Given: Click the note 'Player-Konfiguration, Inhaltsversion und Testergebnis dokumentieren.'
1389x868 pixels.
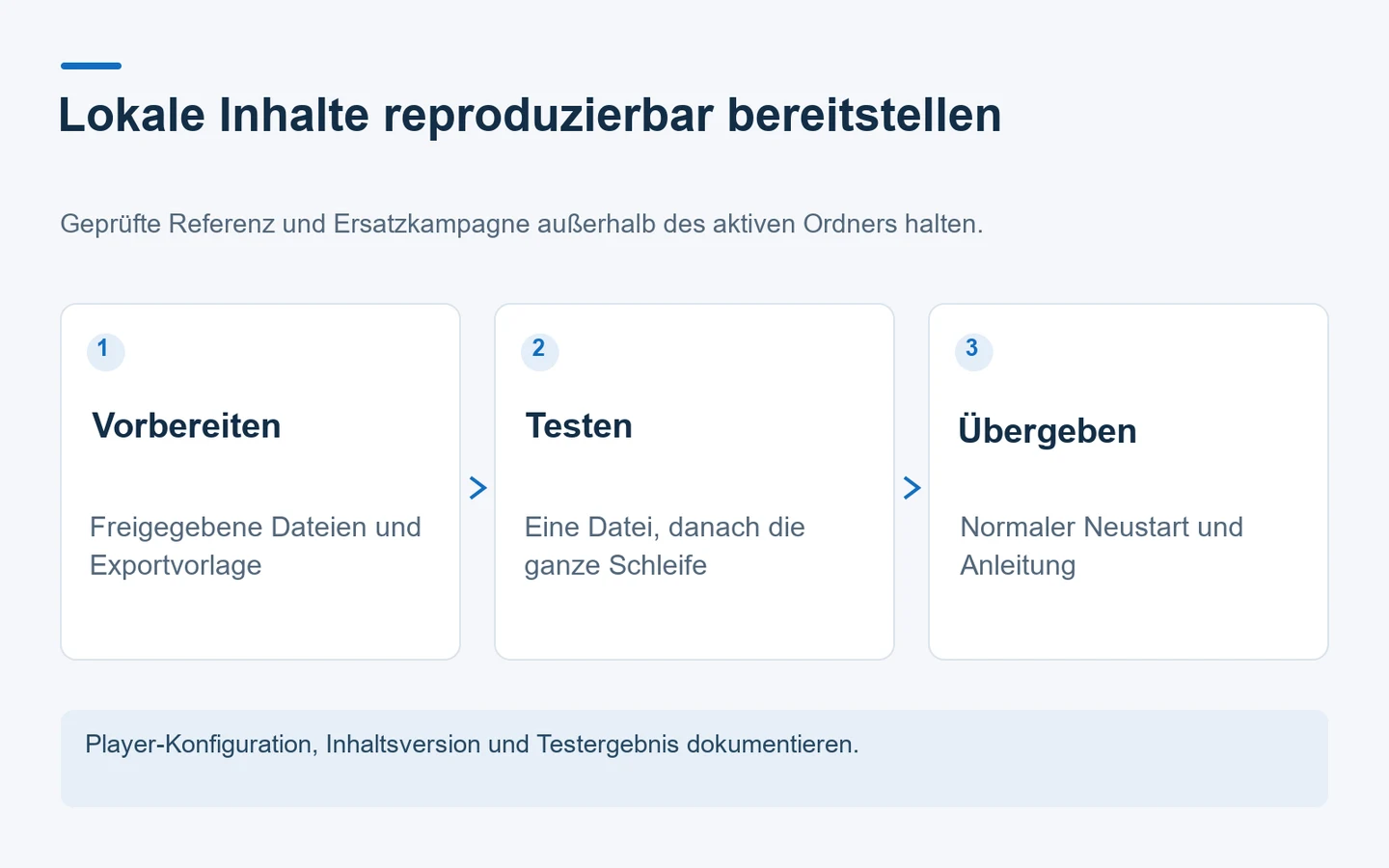Looking at the screenshot, I should click(472, 745).
